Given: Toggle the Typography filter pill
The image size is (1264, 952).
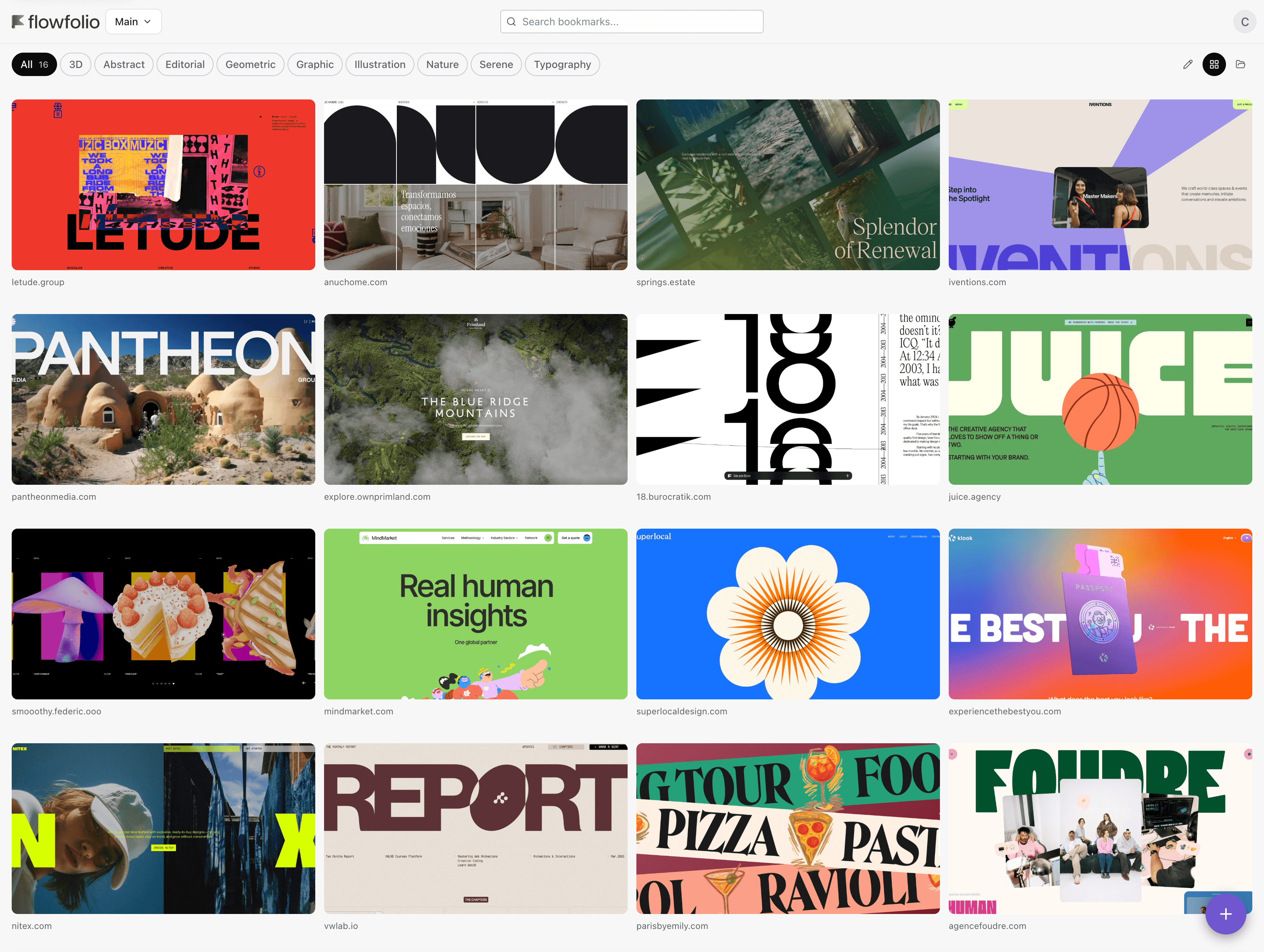Looking at the screenshot, I should 562,64.
